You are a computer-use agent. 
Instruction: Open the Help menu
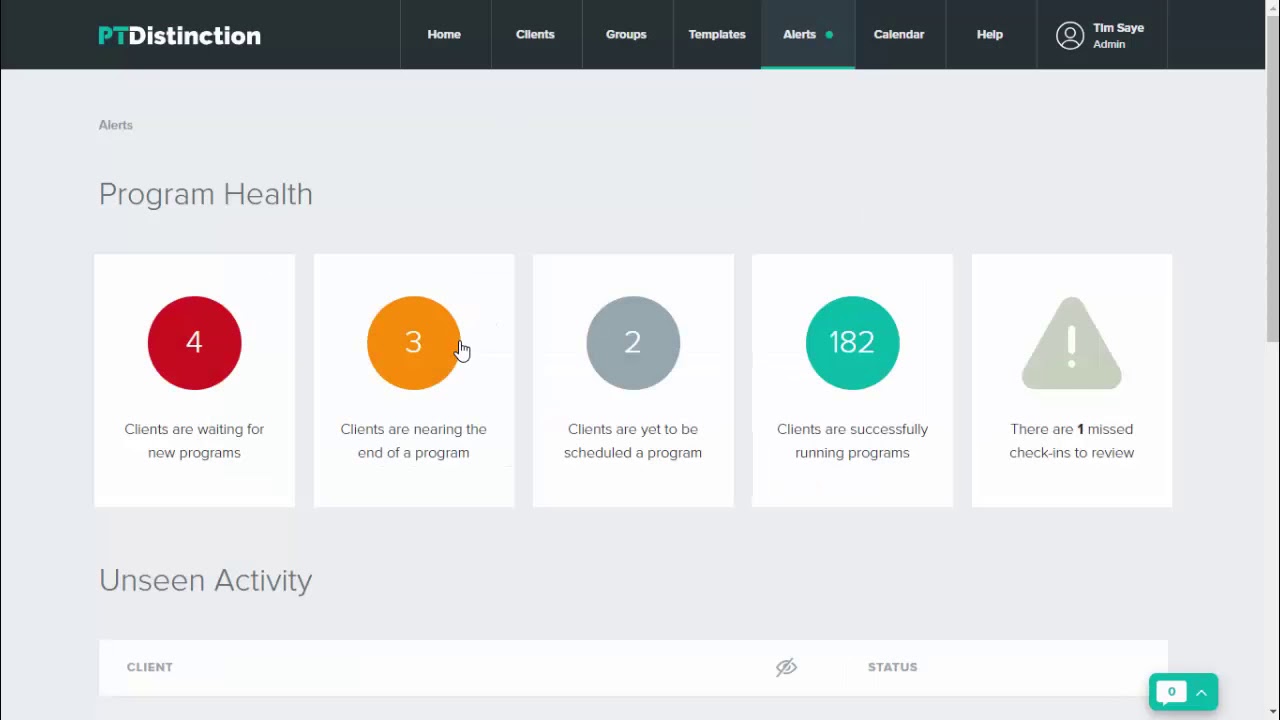[x=990, y=34]
